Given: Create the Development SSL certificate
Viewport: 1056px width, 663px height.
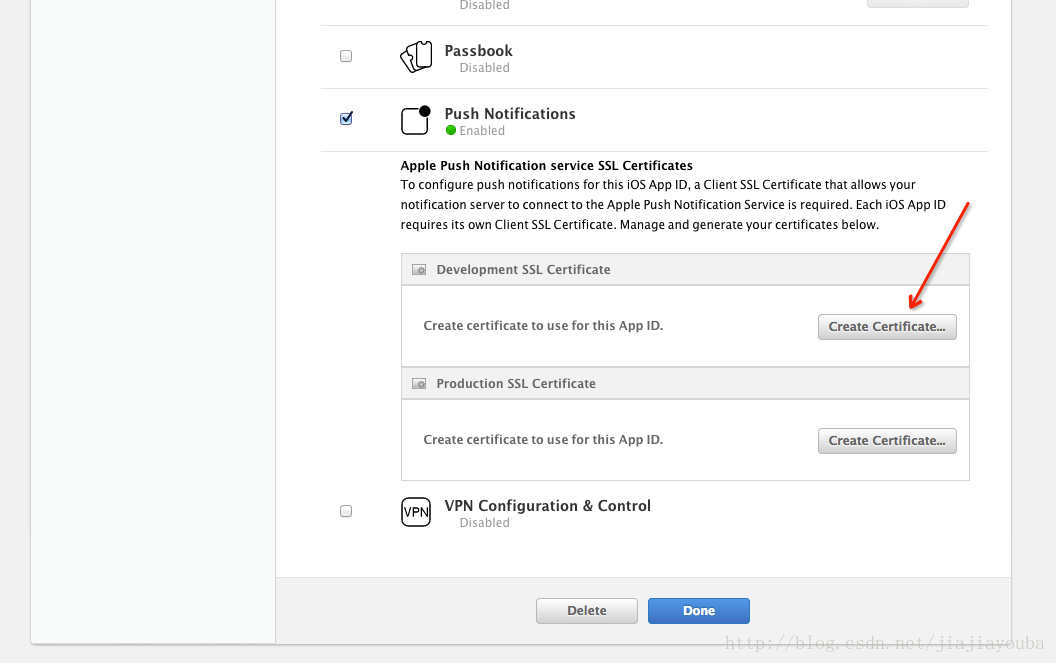Looking at the screenshot, I should 887,327.
